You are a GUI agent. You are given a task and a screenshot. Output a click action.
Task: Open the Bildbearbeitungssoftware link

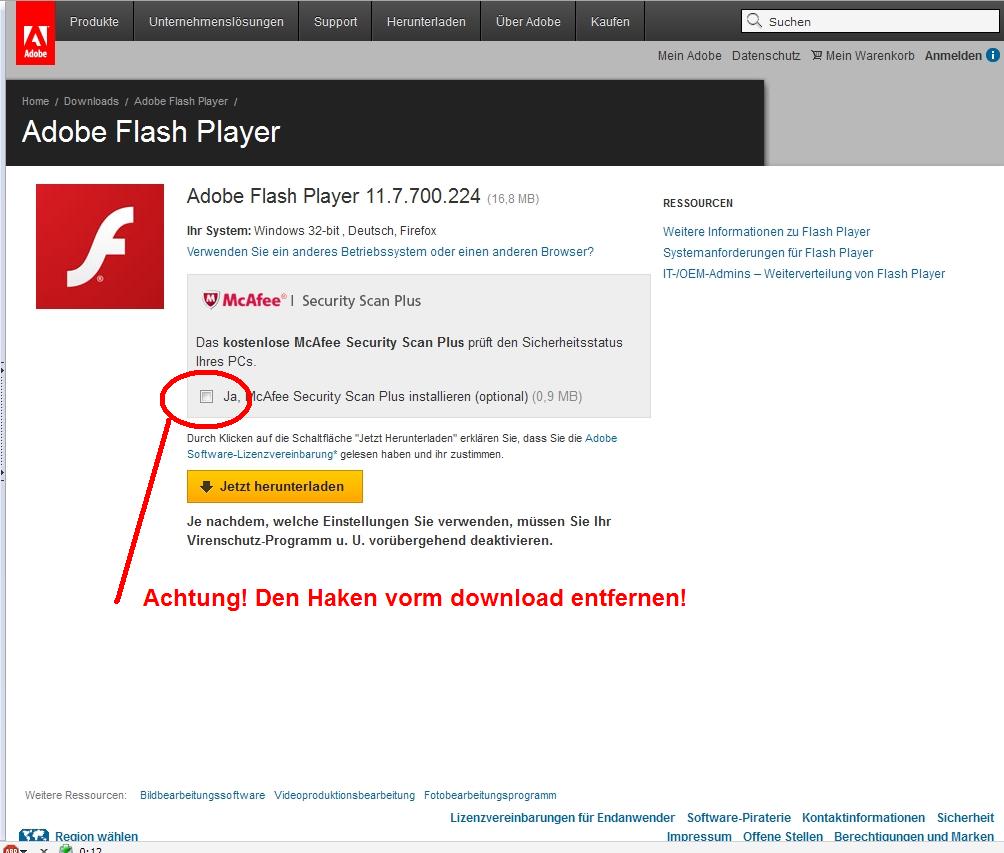(202, 795)
